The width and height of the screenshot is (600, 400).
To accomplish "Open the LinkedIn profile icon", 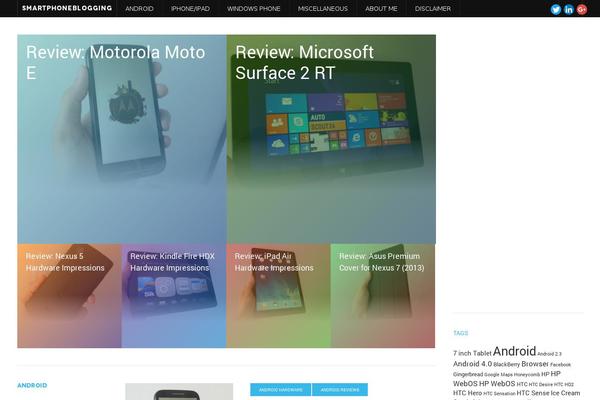I will coord(569,10).
